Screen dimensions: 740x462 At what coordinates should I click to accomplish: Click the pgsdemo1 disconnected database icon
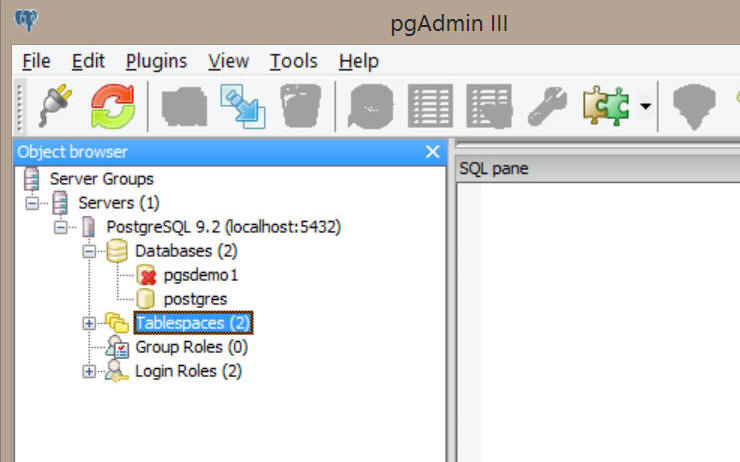(146, 275)
